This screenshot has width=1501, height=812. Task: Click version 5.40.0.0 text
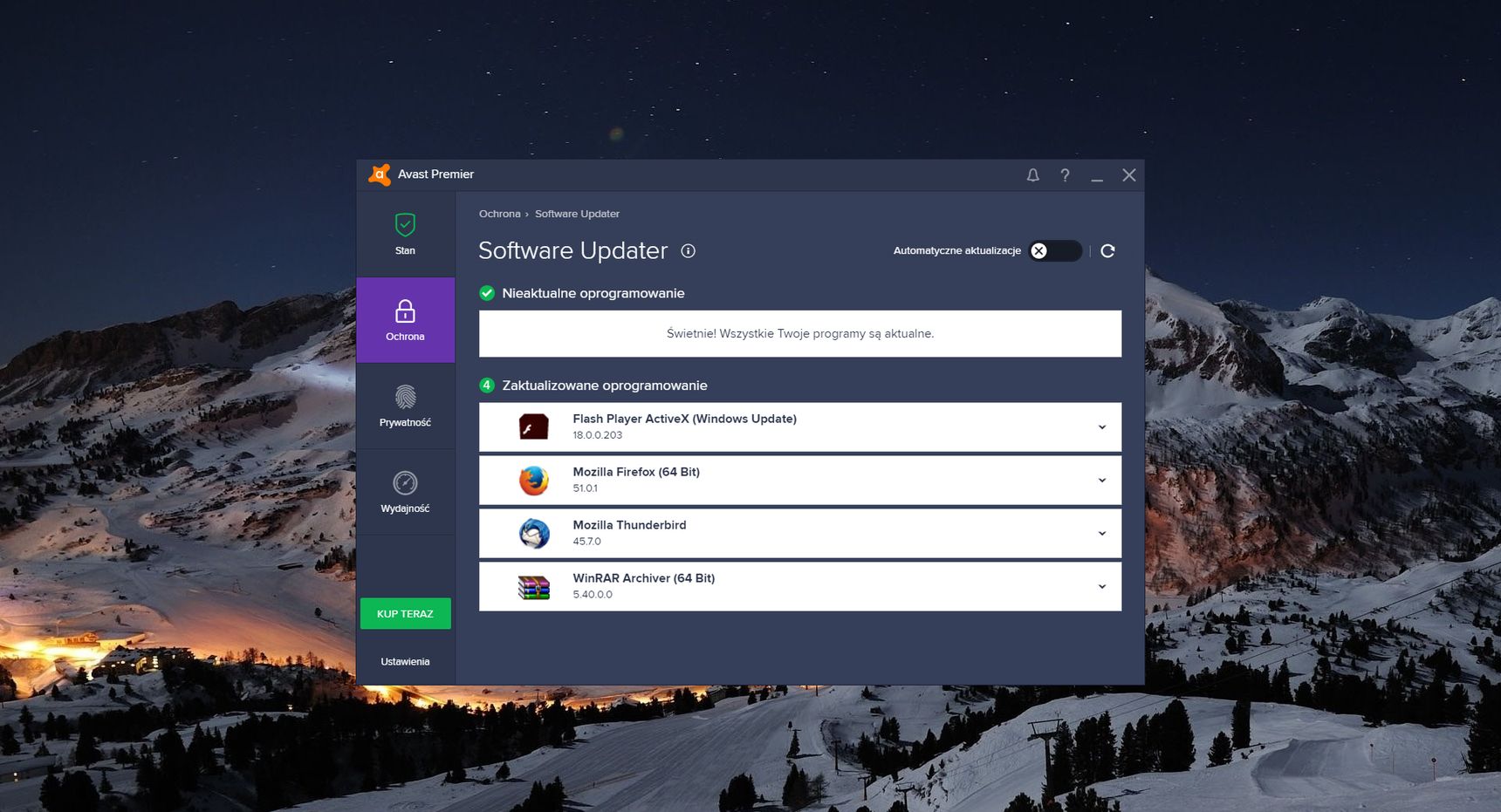pos(593,595)
